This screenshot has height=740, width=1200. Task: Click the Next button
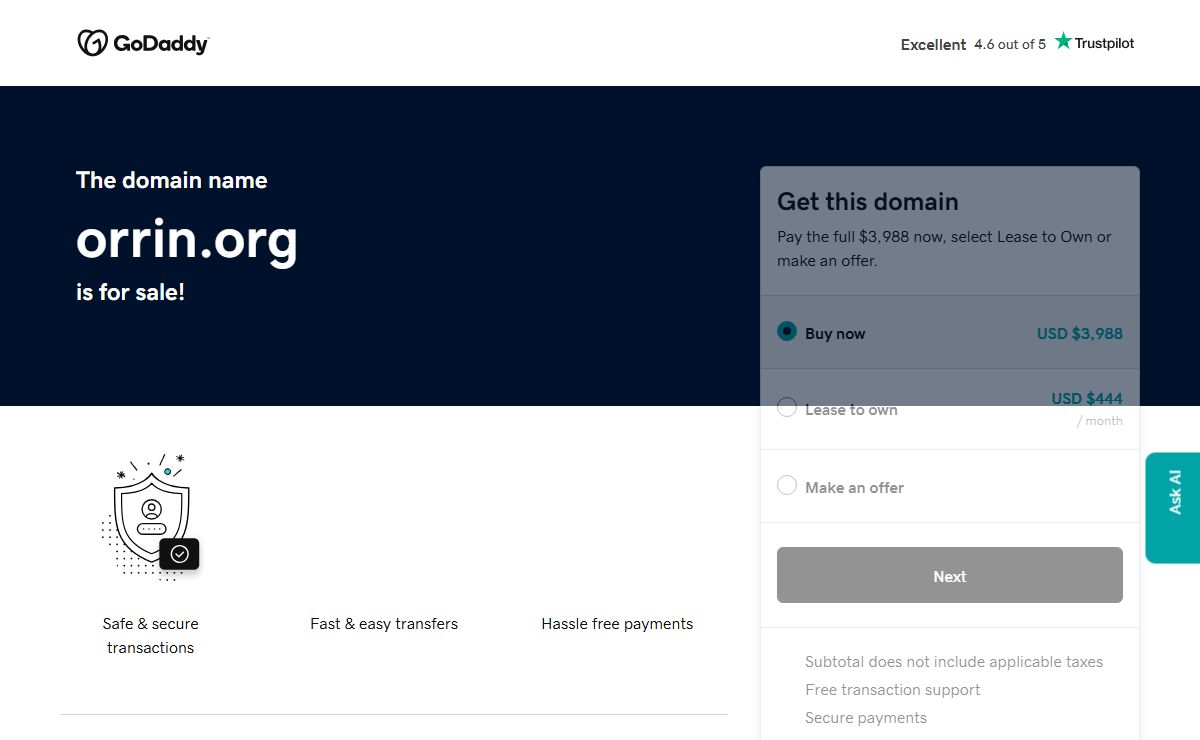950,575
